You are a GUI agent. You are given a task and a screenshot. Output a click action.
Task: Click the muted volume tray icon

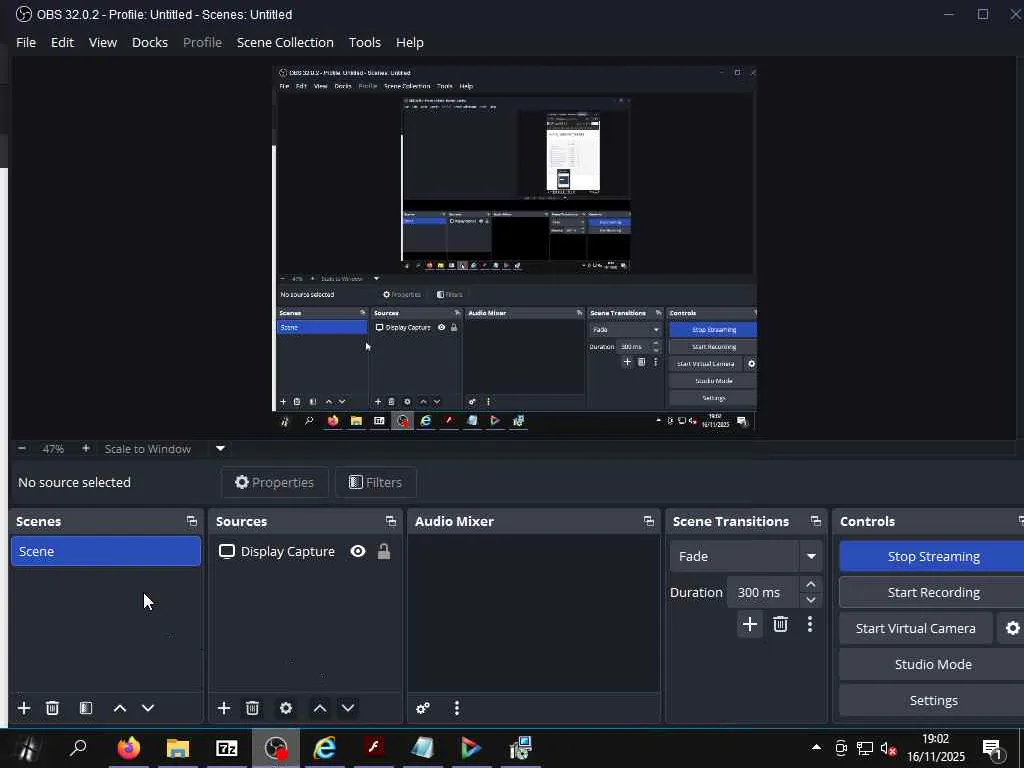(889, 748)
